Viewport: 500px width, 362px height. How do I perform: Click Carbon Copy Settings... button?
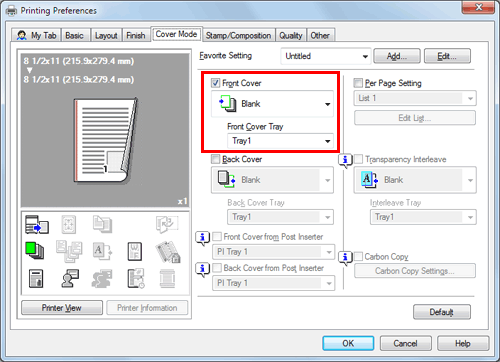pos(415,271)
